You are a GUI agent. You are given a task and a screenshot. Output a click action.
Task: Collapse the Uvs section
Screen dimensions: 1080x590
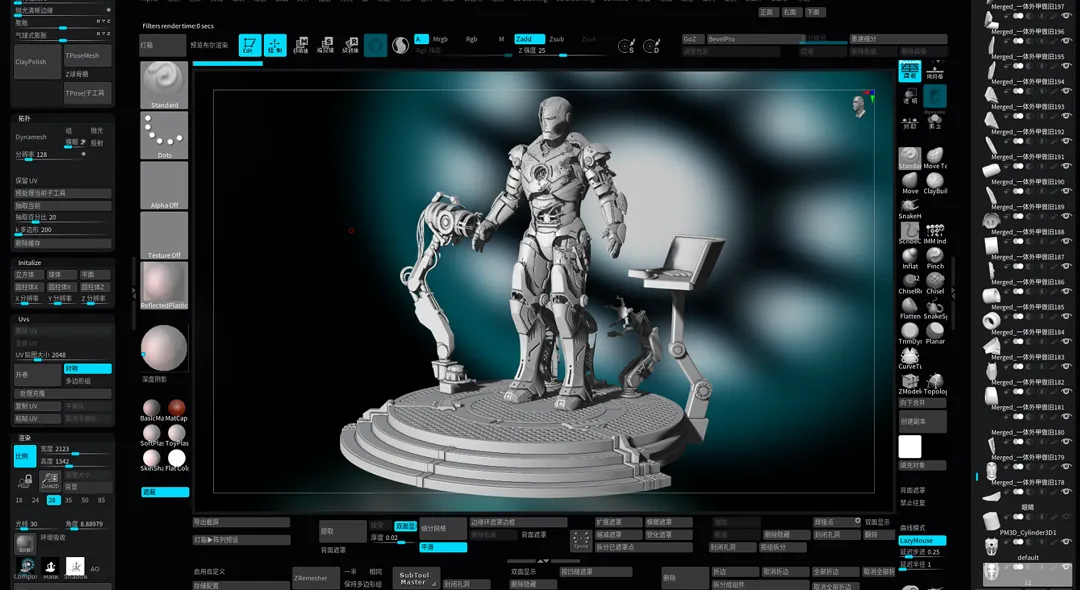pos(24,319)
